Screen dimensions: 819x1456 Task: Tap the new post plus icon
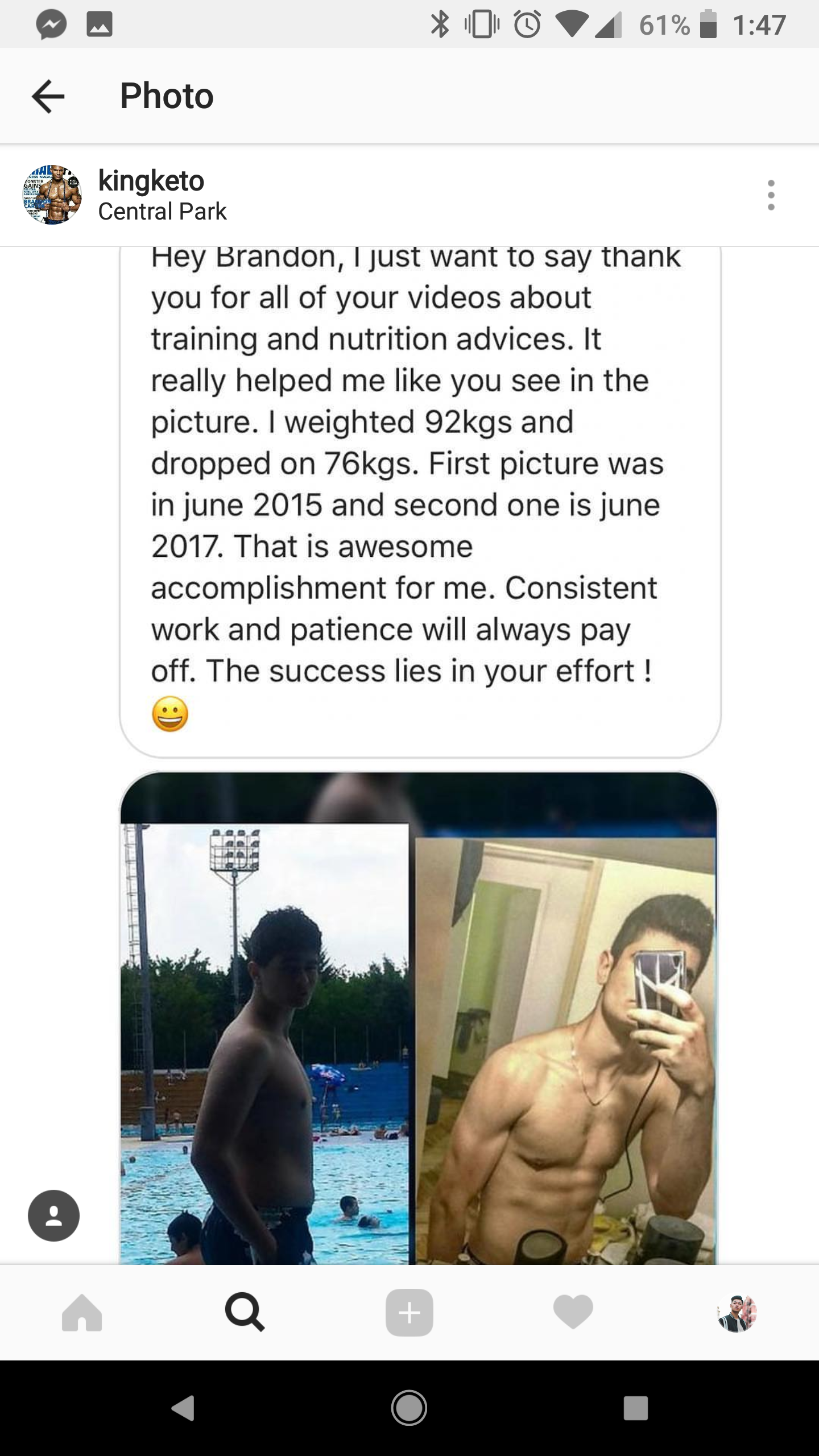[x=409, y=1313]
